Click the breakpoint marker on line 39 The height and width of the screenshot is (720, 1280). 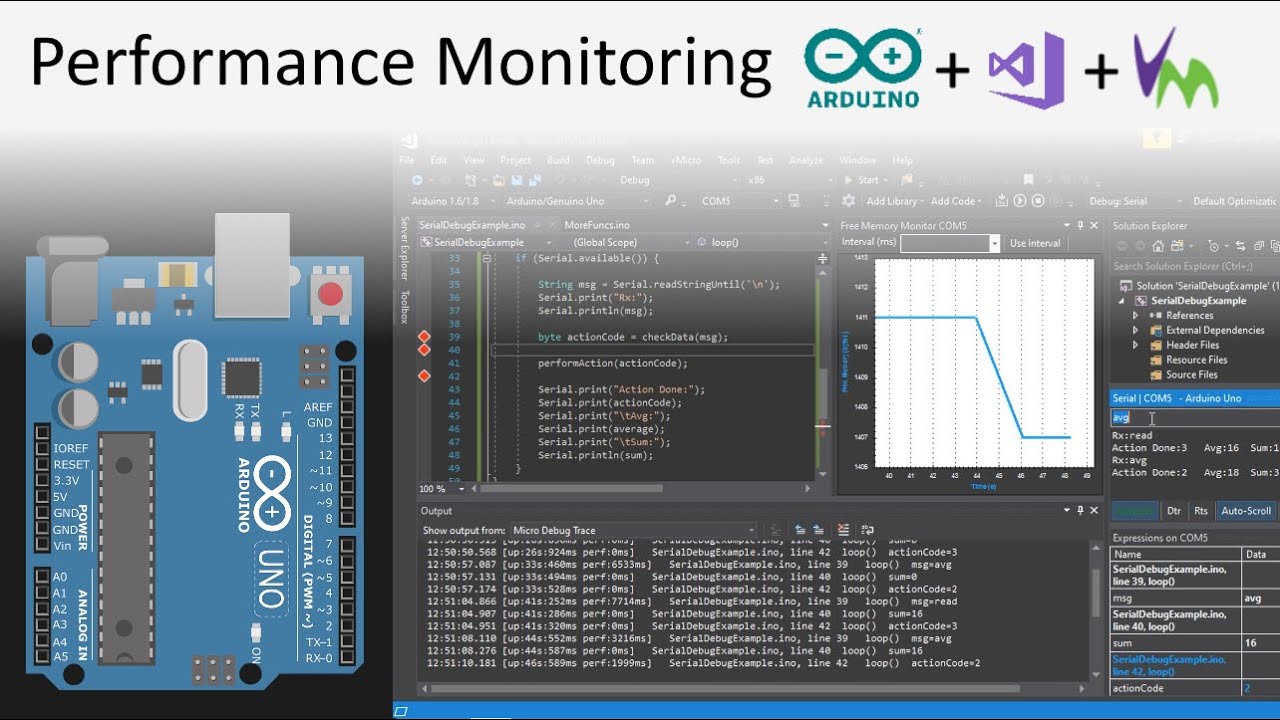click(x=424, y=337)
